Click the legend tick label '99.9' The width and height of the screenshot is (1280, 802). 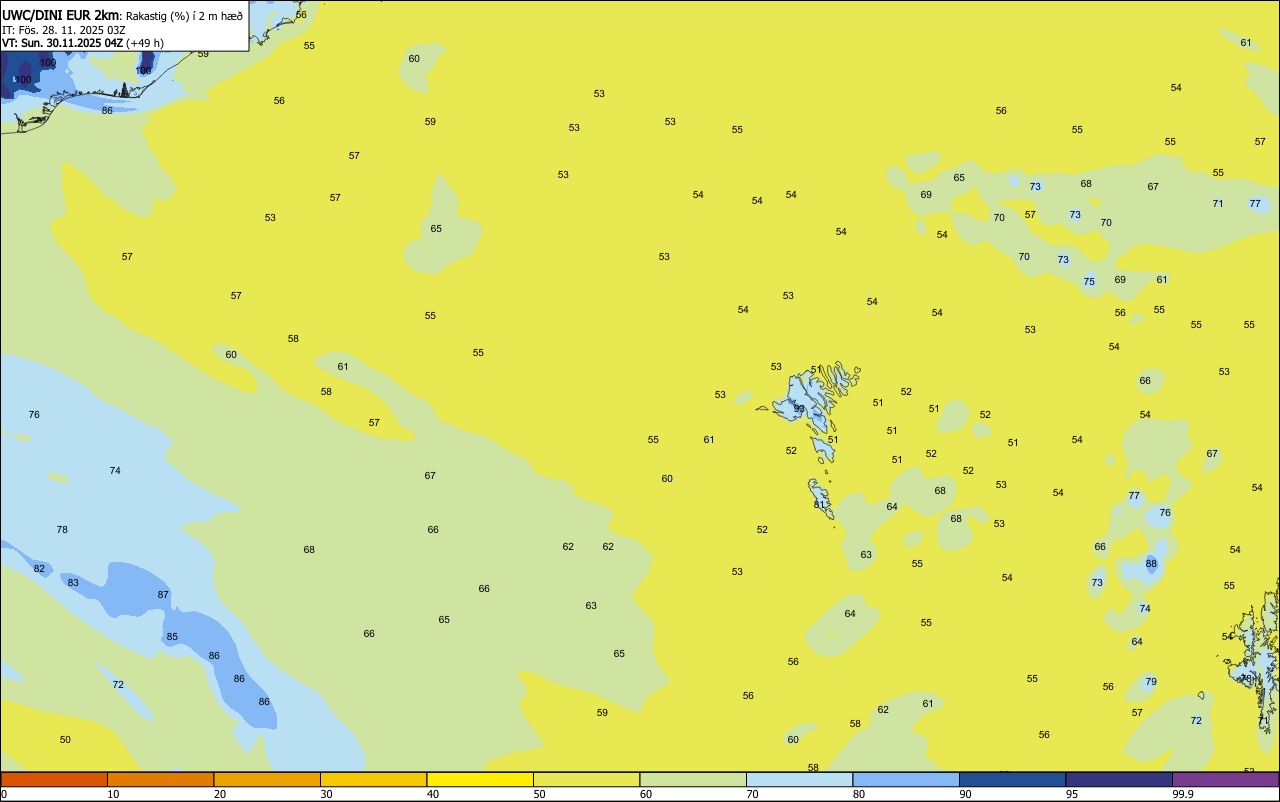[1183, 794]
